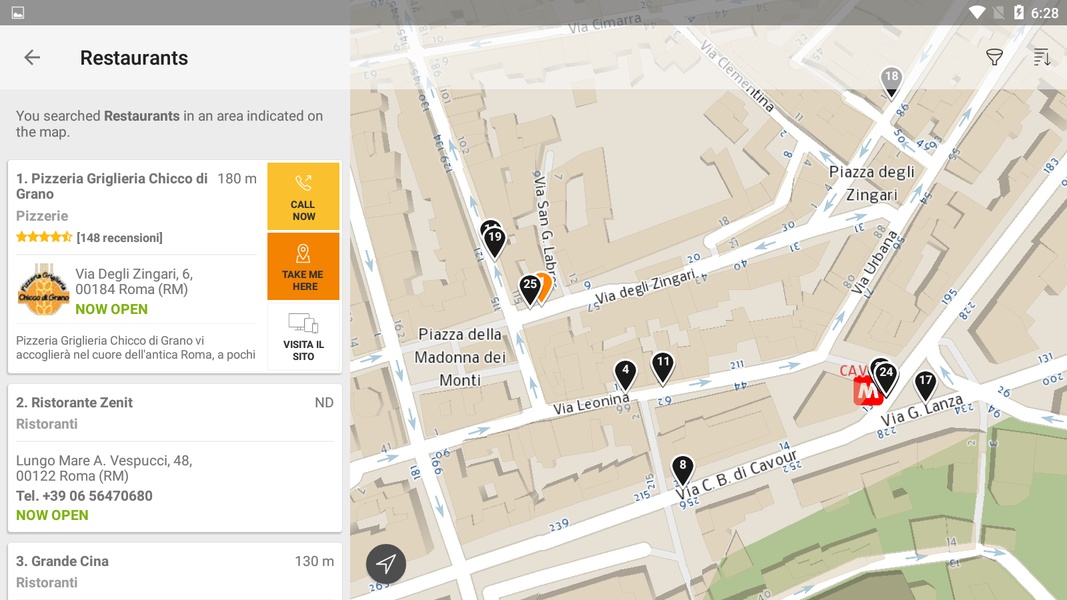Open the Grande Cina listing
The height and width of the screenshot is (600, 1067).
[175, 571]
